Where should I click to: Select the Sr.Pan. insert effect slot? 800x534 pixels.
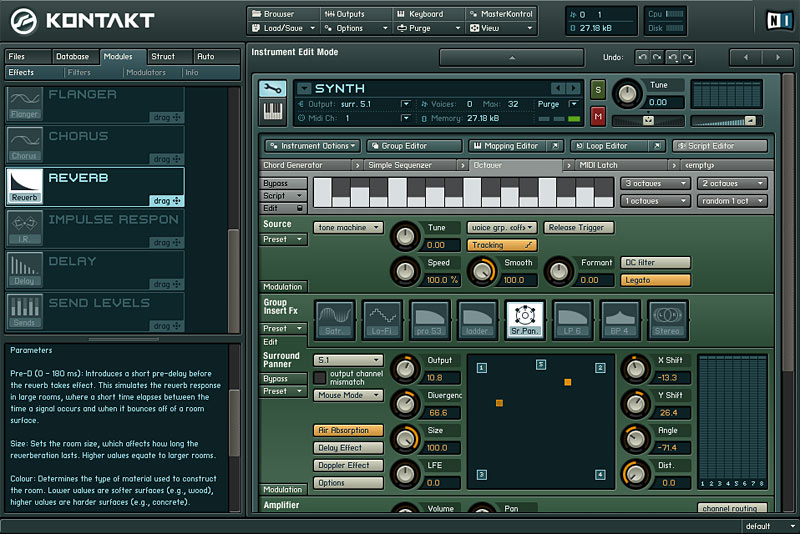tap(524, 320)
